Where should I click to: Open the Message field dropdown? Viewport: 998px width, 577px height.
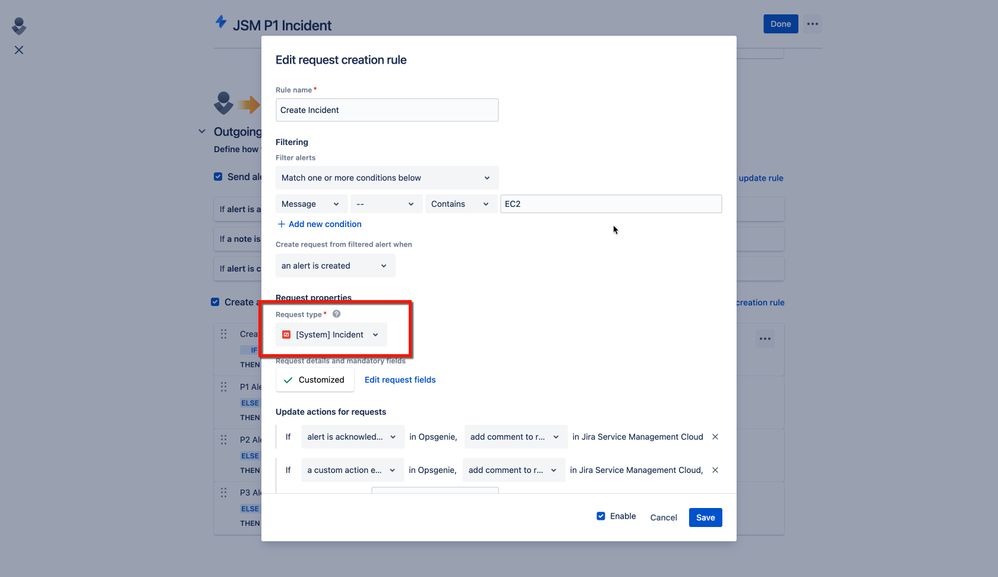pyautogui.click(x=311, y=204)
